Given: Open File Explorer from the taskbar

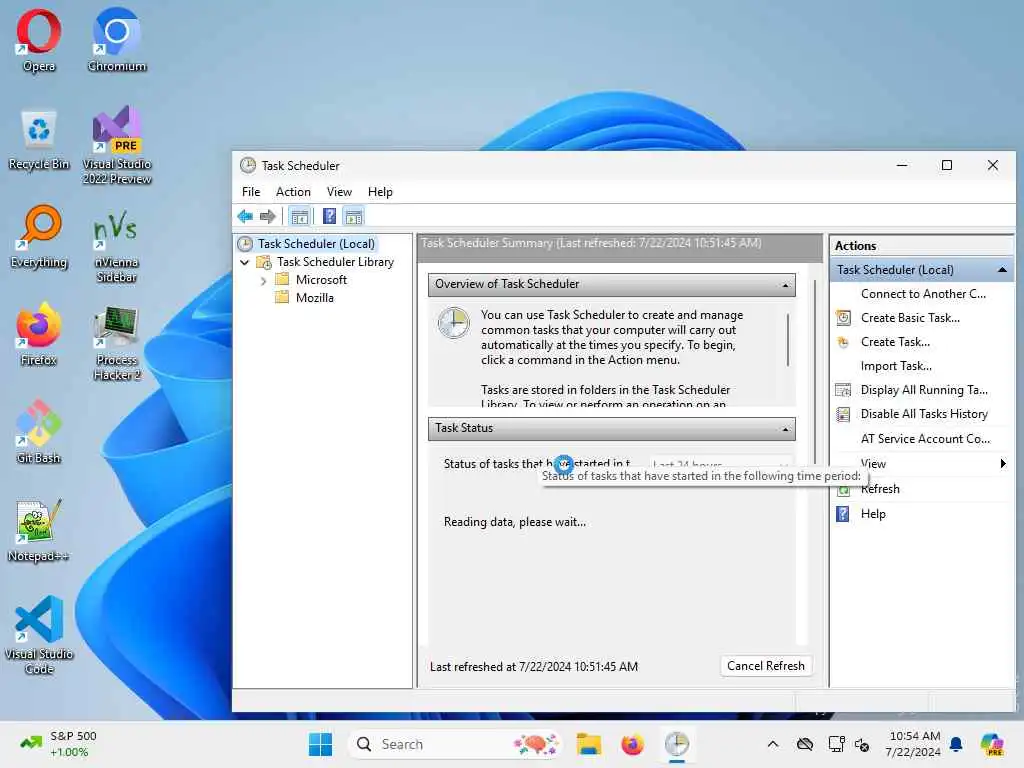Looking at the screenshot, I should pos(588,744).
